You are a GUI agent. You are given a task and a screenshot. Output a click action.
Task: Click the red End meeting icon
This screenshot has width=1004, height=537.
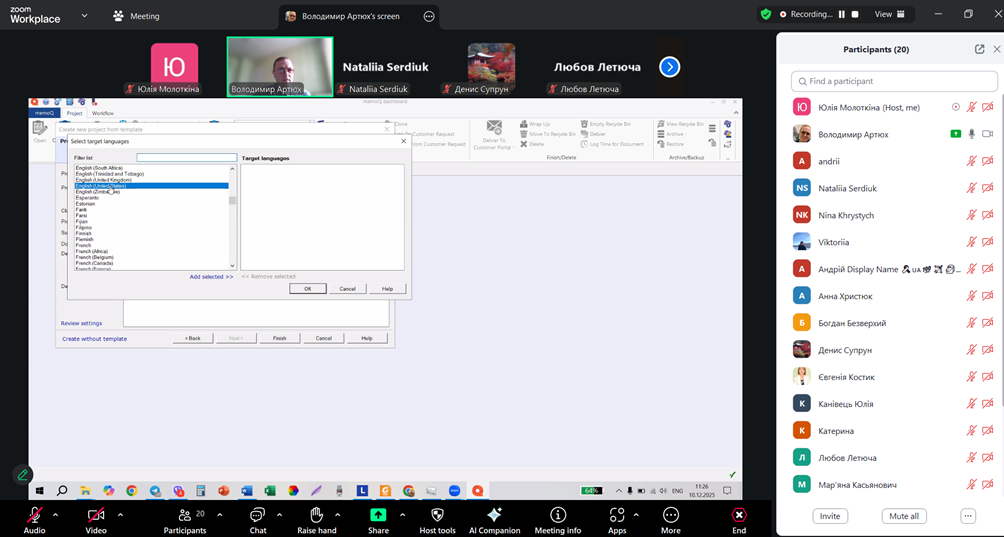coord(739,515)
